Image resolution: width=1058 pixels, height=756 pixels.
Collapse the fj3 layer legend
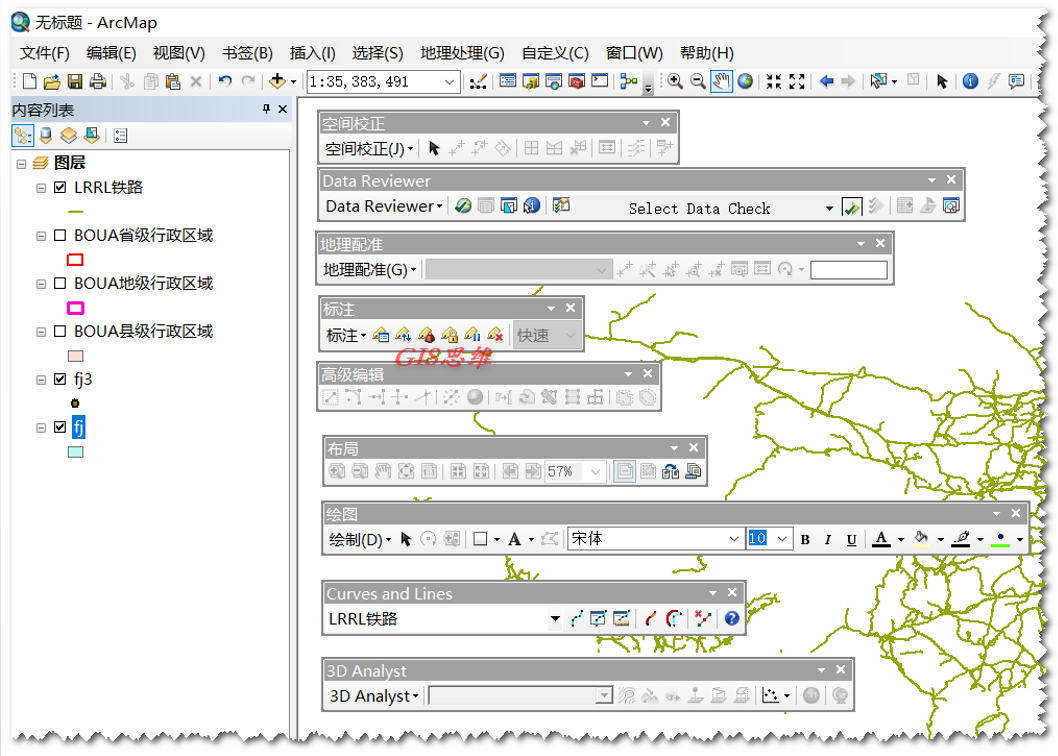click(41, 379)
